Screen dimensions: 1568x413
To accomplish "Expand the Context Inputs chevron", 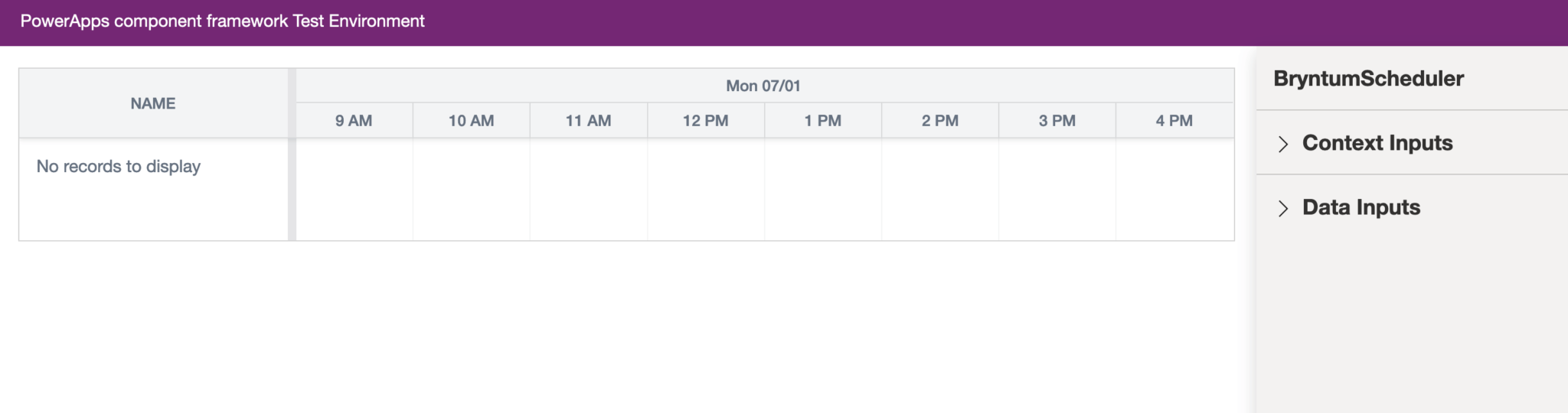I will [x=1283, y=144].
